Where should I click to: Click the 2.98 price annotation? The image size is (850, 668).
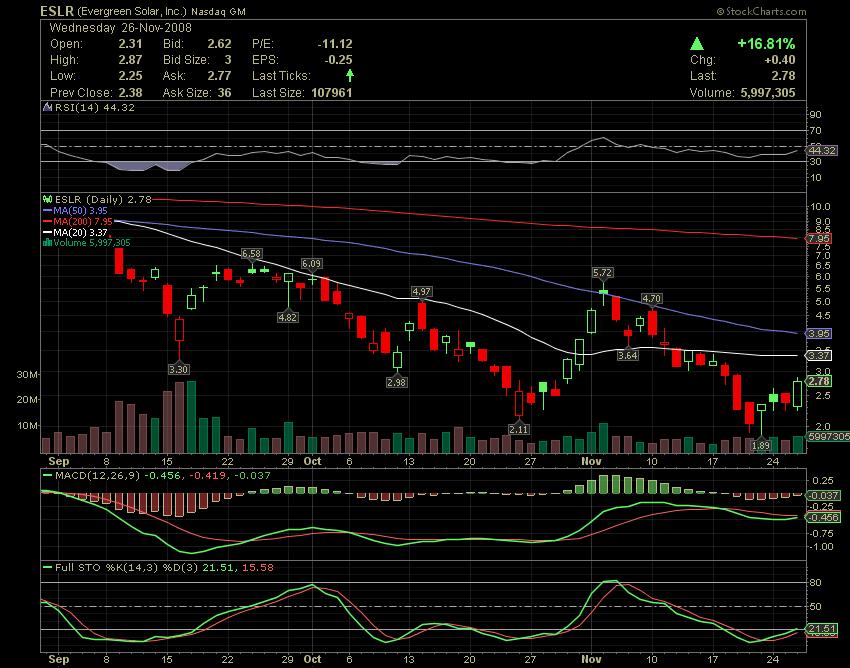pos(397,382)
